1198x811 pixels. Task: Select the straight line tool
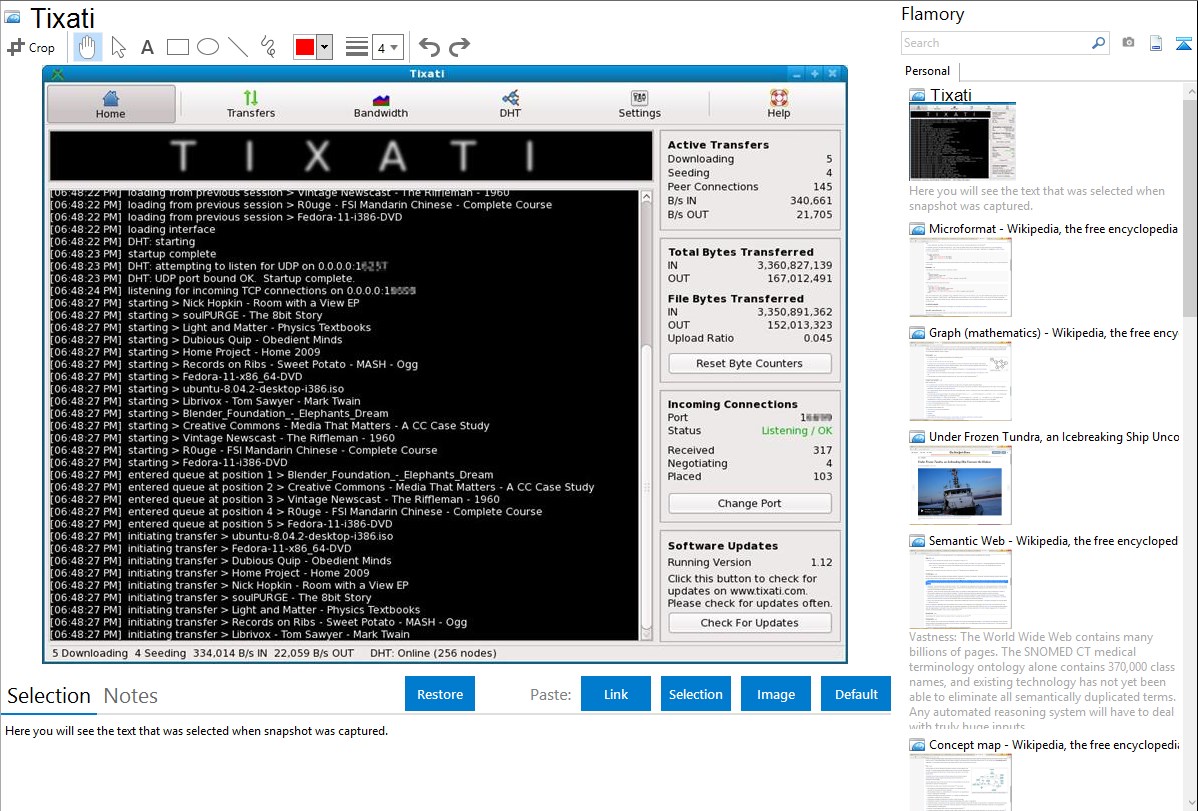(x=238, y=47)
